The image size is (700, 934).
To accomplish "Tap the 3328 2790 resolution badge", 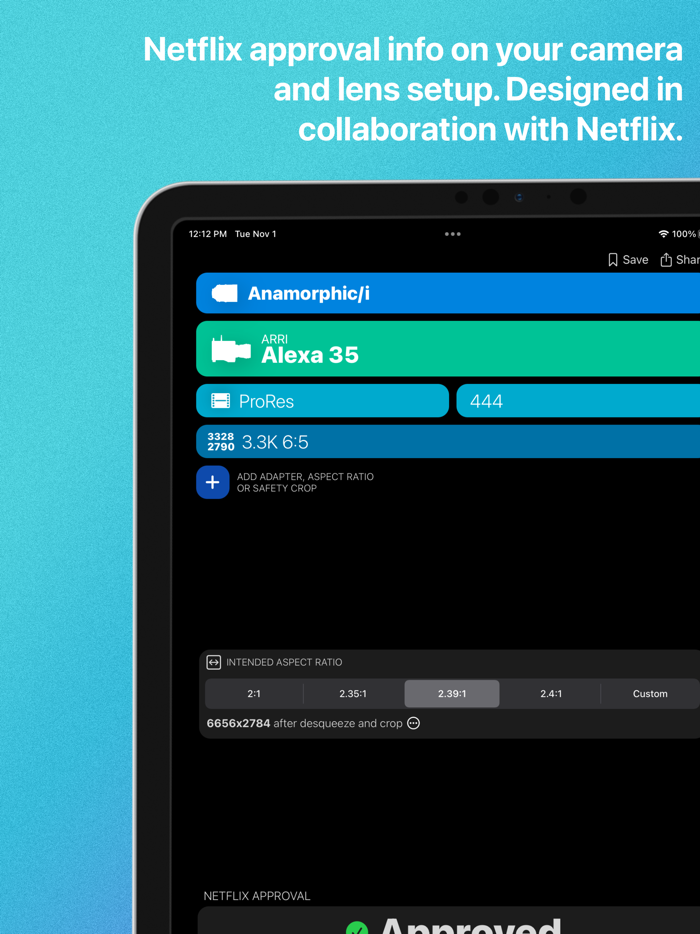I will pyautogui.click(x=220, y=442).
